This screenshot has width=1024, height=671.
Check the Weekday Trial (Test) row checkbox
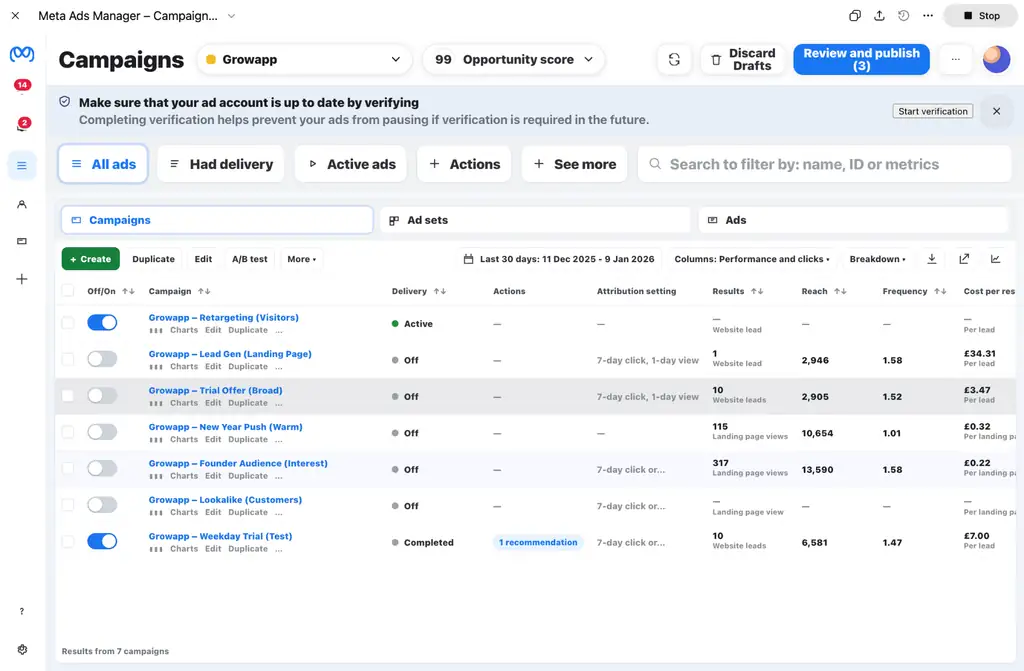coord(68,542)
